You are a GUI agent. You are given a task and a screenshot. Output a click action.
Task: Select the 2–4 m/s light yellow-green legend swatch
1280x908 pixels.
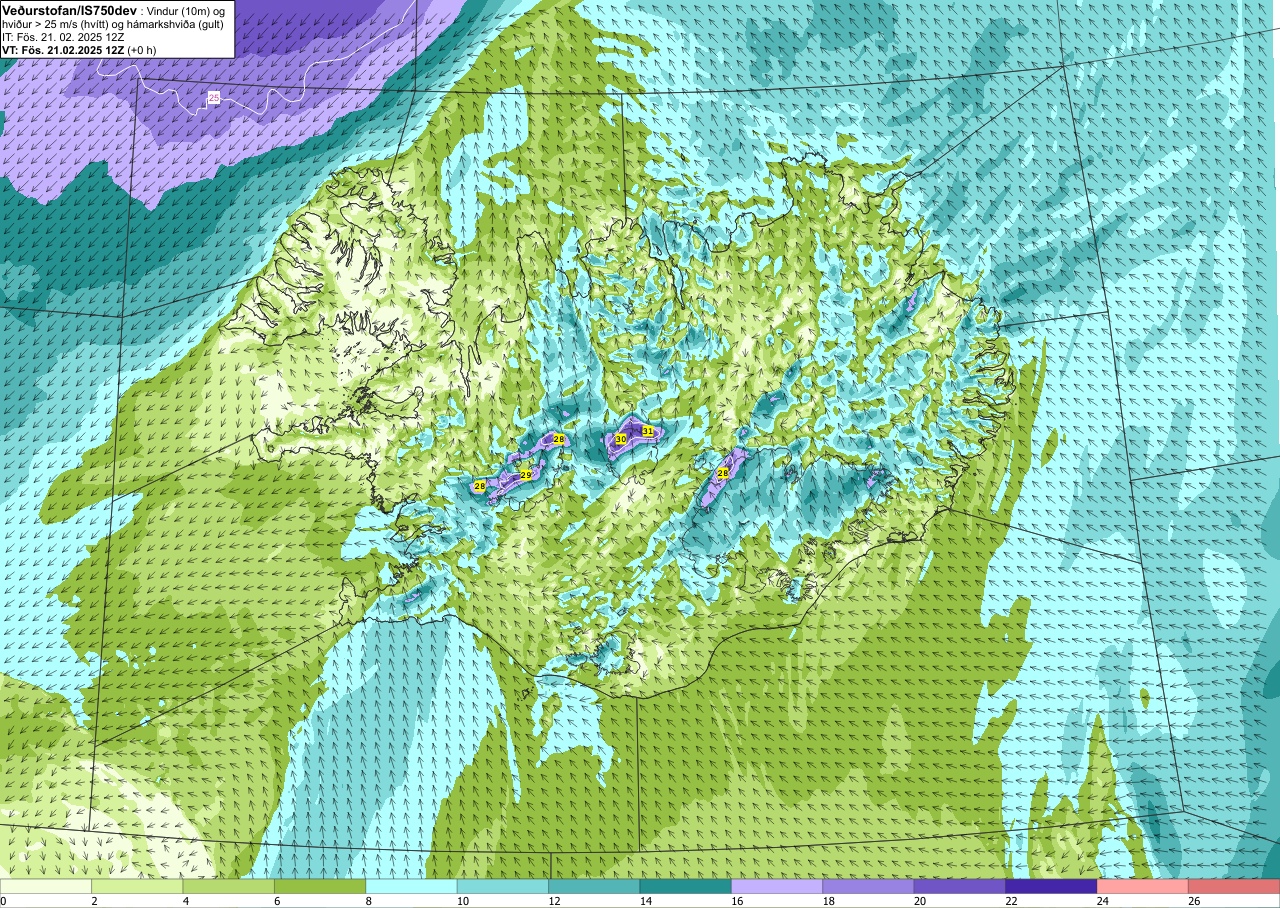(137, 886)
